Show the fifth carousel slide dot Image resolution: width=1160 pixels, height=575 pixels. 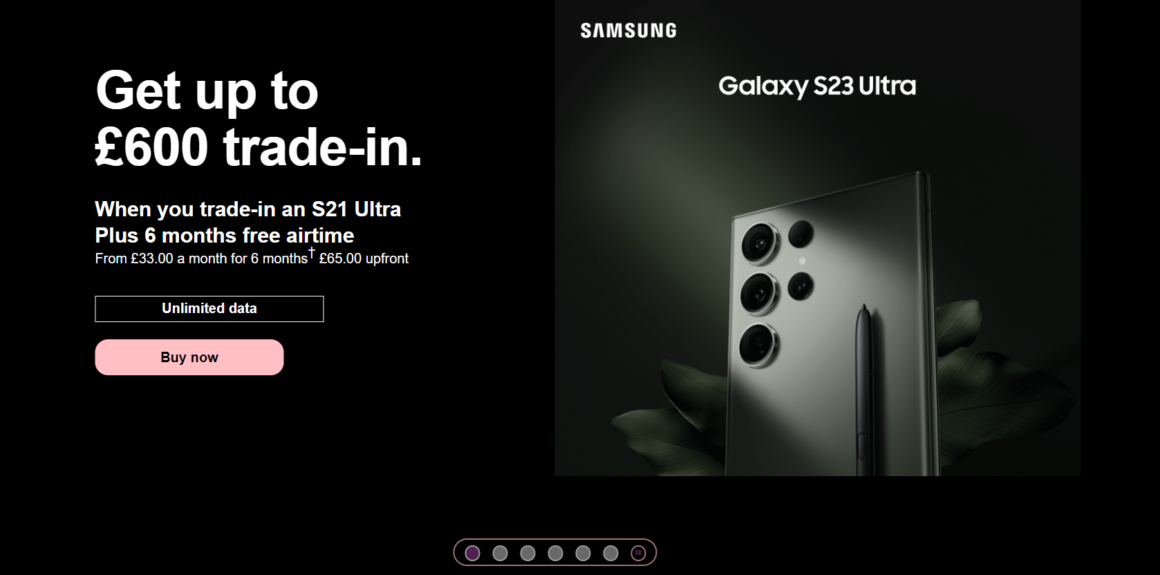[x=583, y=553]
